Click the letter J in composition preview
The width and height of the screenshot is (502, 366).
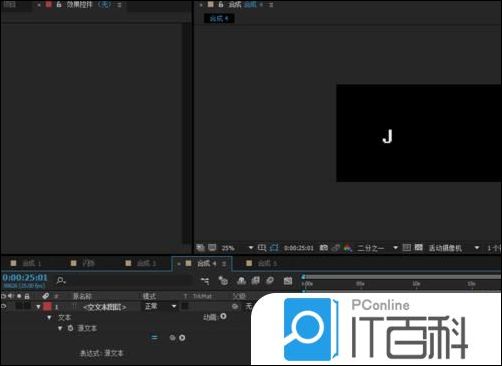[x=387, y=137]
